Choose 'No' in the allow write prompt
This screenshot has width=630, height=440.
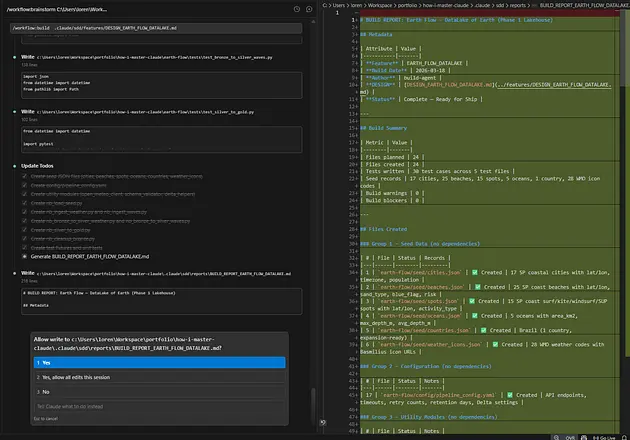point(160,392)
